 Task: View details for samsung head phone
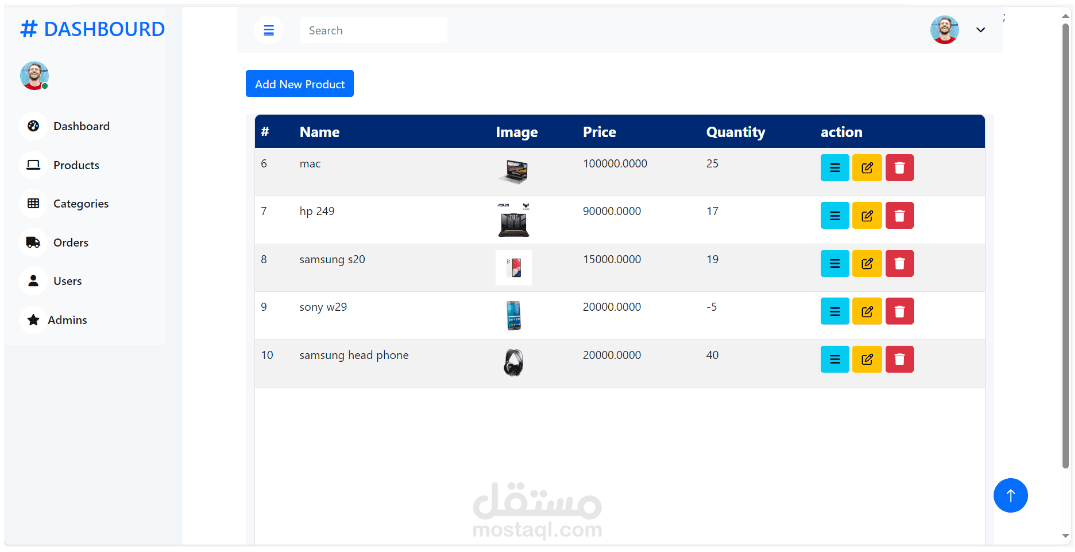834,359
